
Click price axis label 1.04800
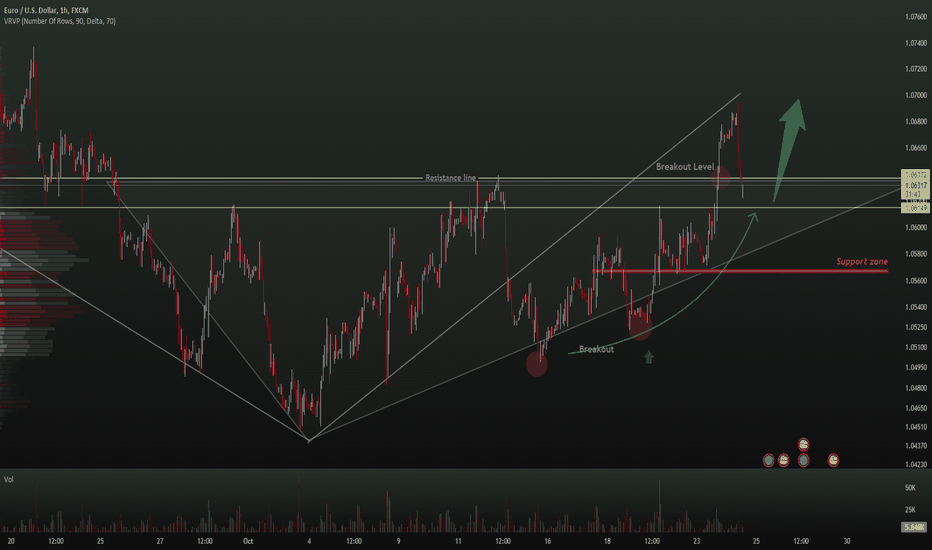(x=915, y=388)
